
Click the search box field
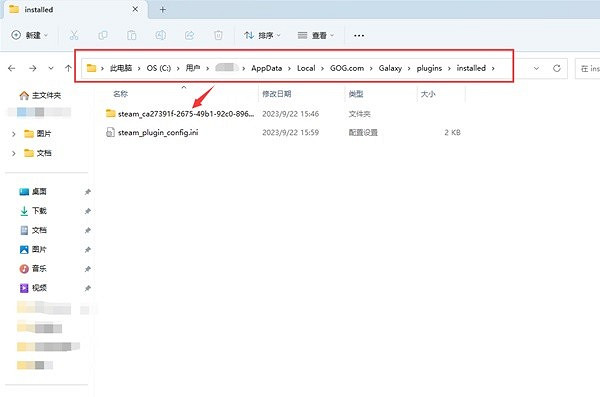coord(588,69)
